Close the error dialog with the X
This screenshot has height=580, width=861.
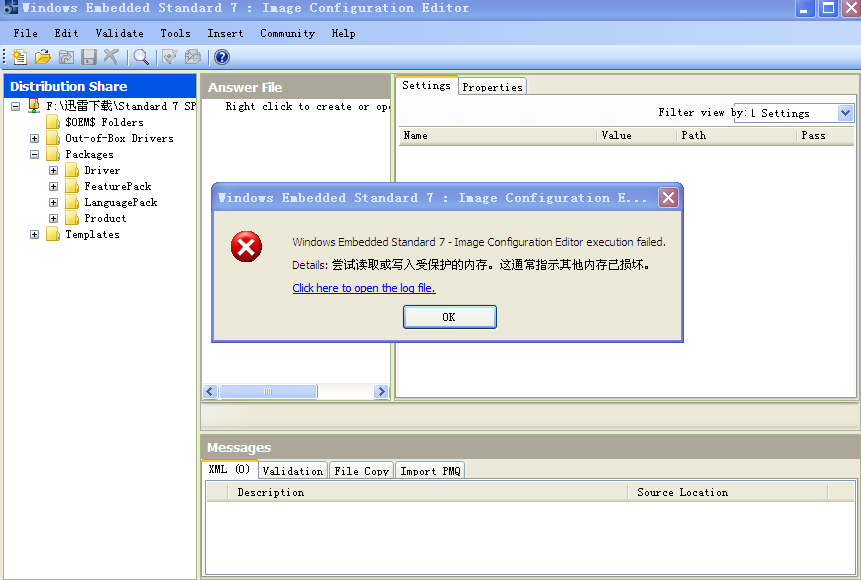click(668, 198)
